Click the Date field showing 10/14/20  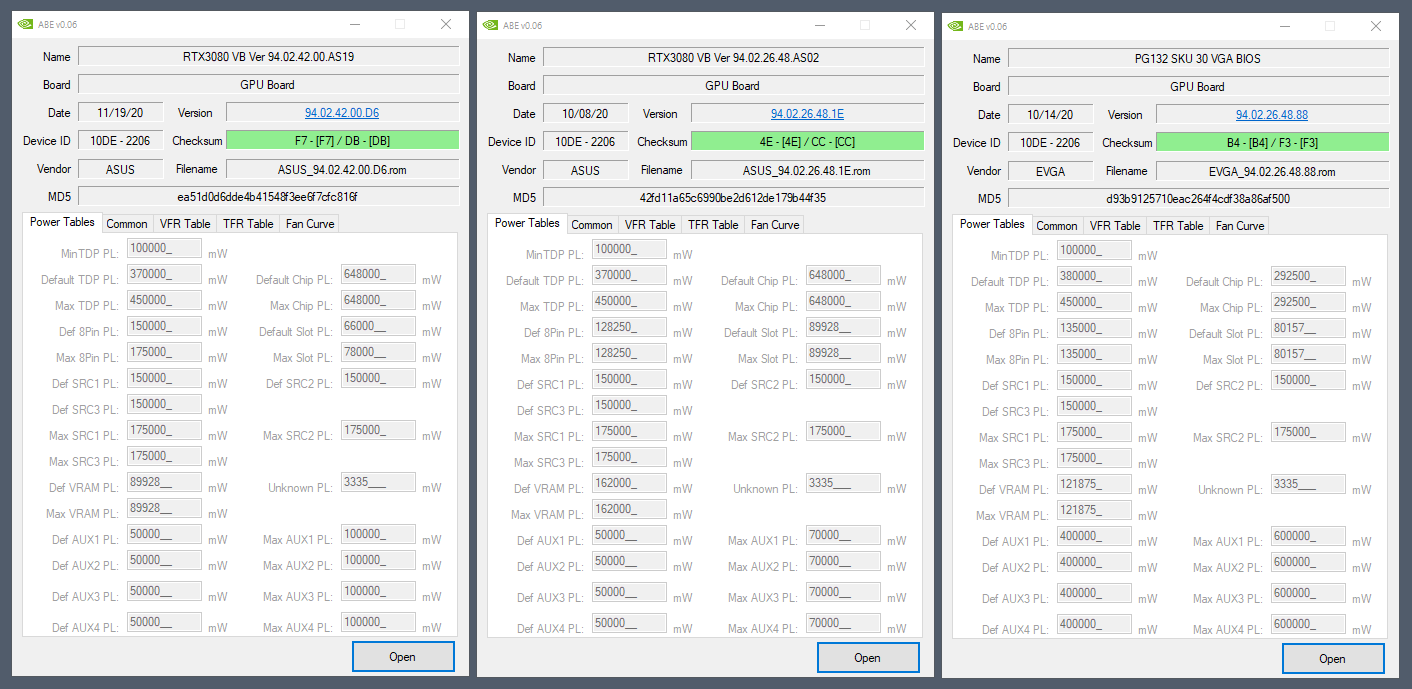click(x=1050, y=115)
